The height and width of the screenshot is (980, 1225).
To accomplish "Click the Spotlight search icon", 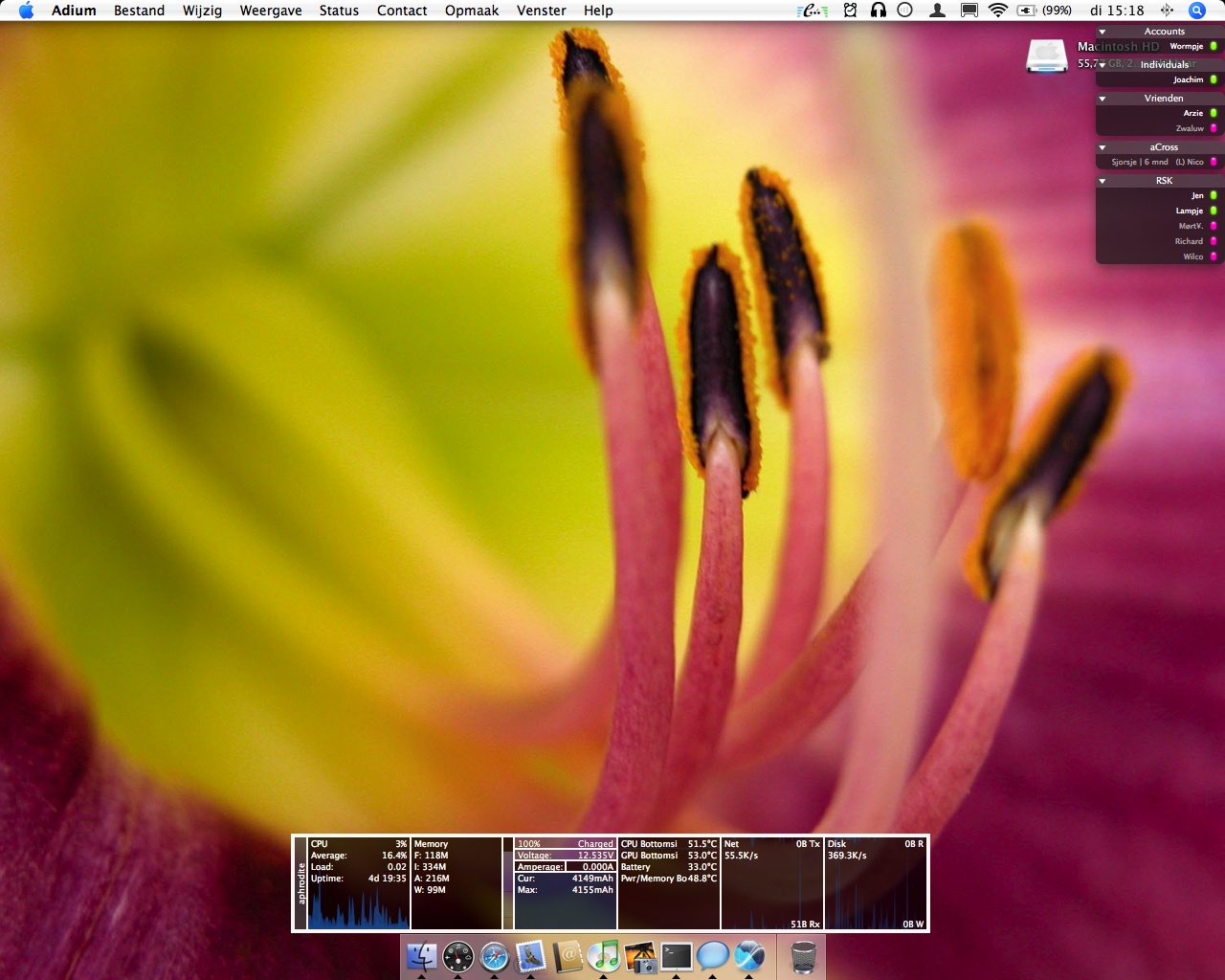I will pos(1196,11).
